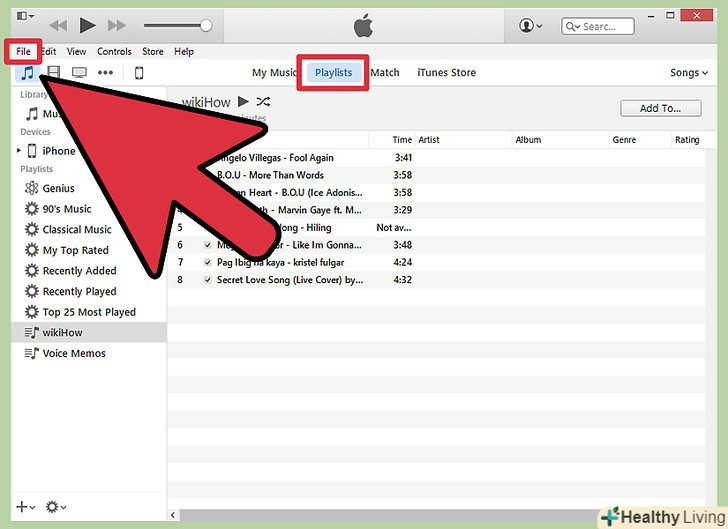The image size is (728, 529).
Task: Select the Music library icon
Action: tap(27, 73)
